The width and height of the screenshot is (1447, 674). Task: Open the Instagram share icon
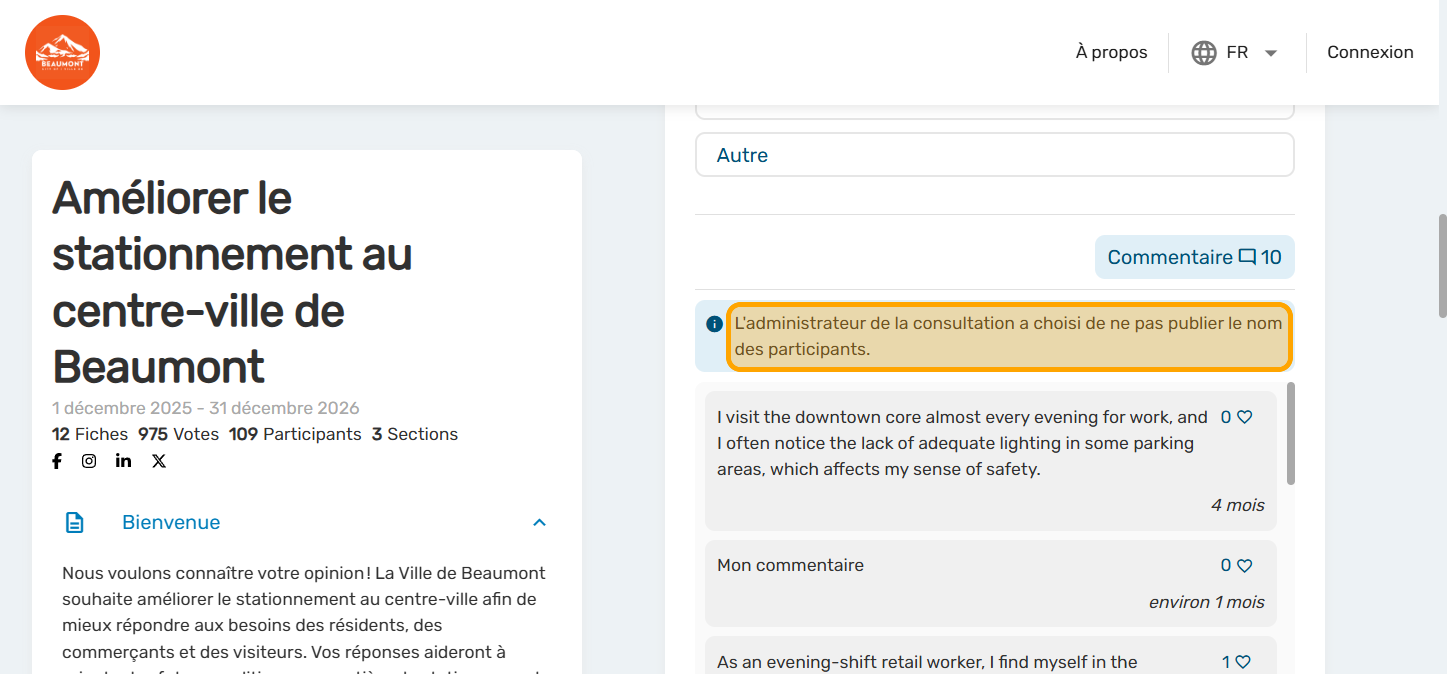tap(89, 461)
